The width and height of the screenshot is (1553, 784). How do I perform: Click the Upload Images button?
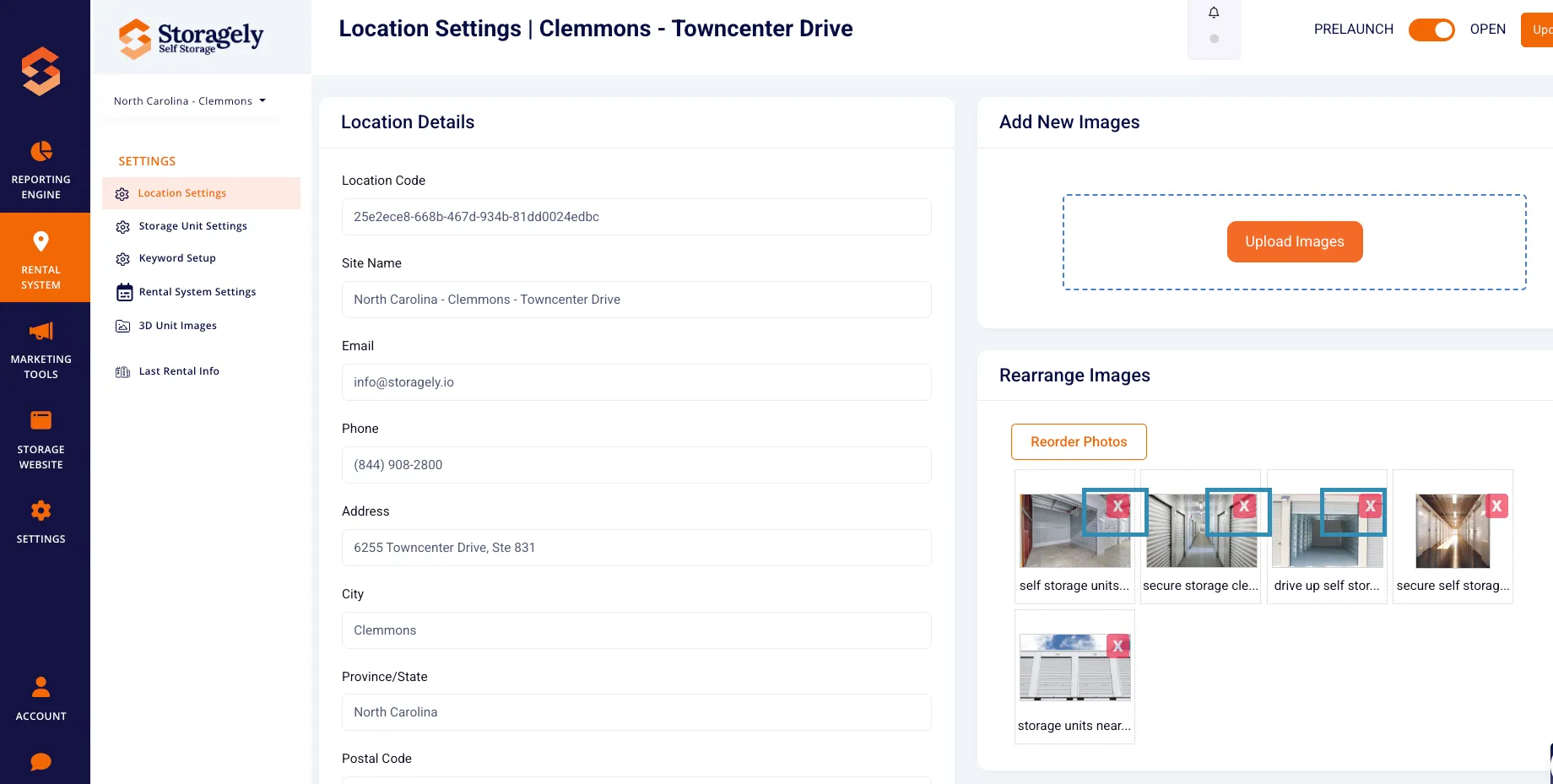[1295, 241]
